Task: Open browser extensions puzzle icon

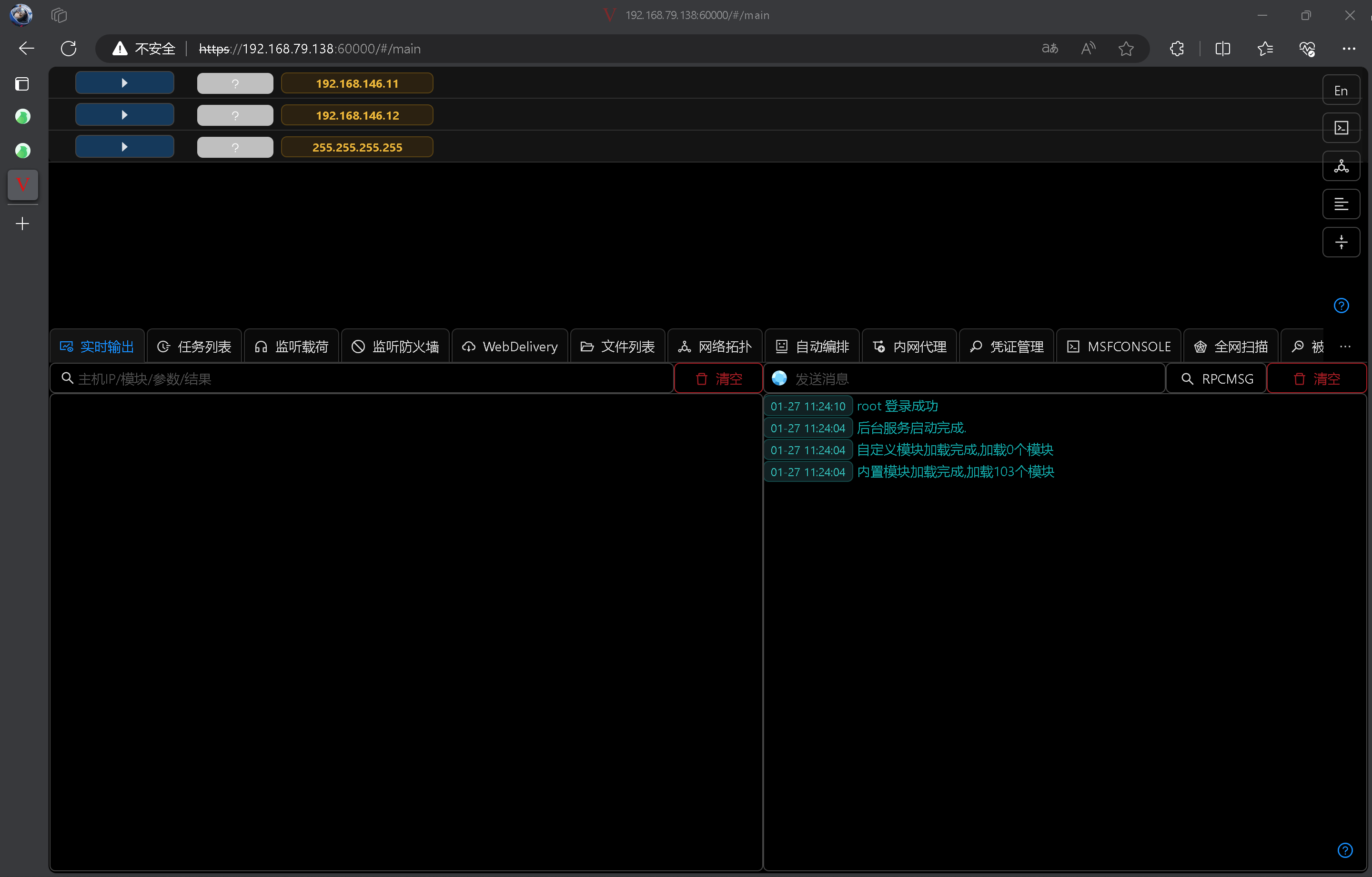Action: pyautogui.click(x=1177, y=49)
